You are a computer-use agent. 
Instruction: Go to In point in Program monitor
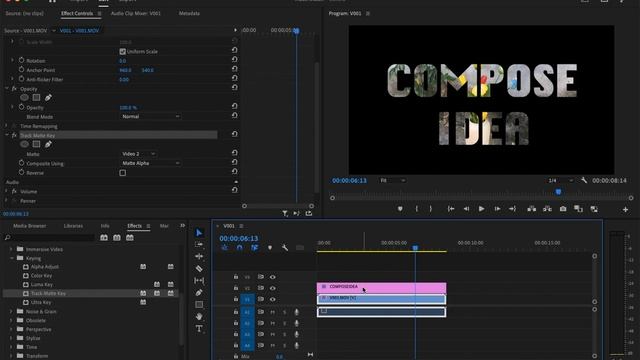click(451, 209)
